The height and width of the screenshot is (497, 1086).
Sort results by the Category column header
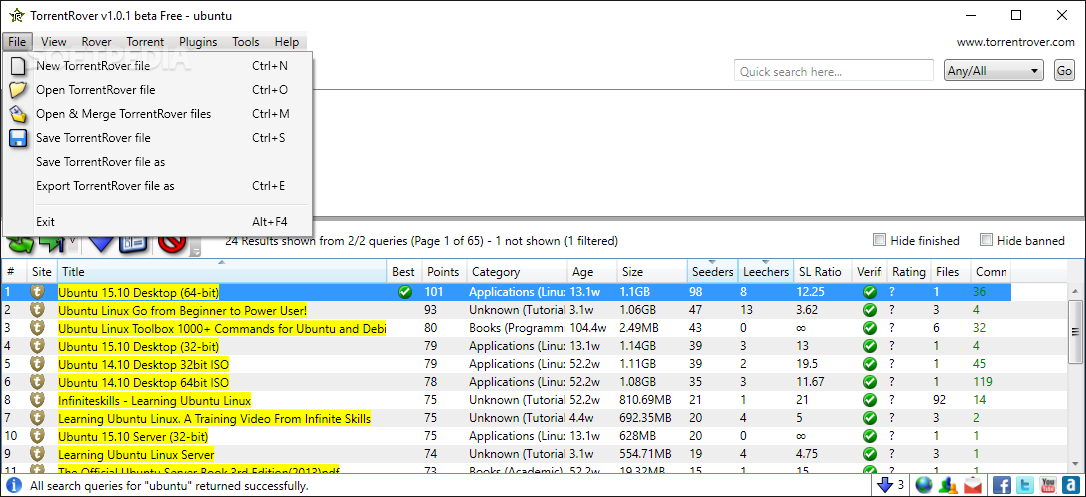517,271
